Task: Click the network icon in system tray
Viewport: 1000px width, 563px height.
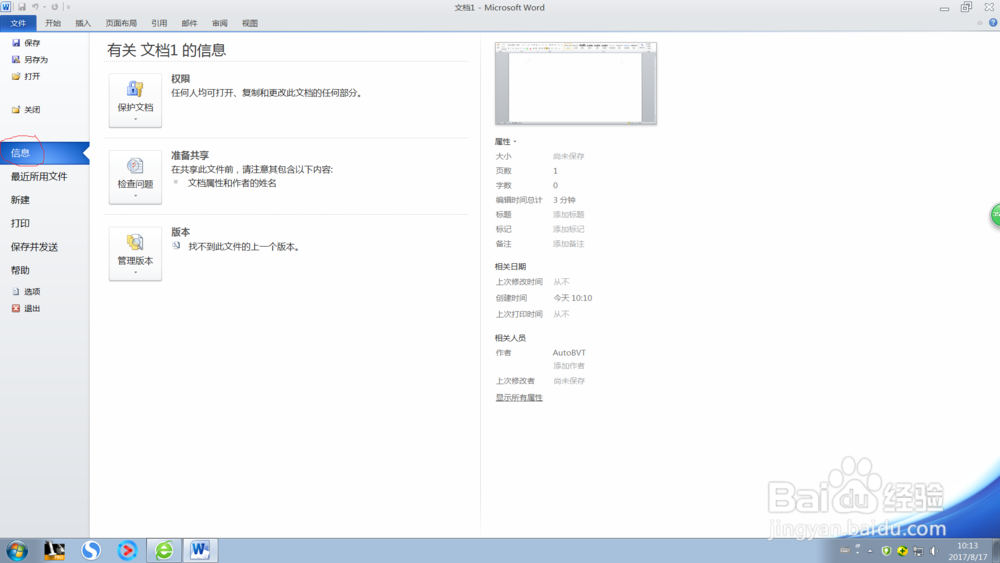Action: [x=918, y=551]
